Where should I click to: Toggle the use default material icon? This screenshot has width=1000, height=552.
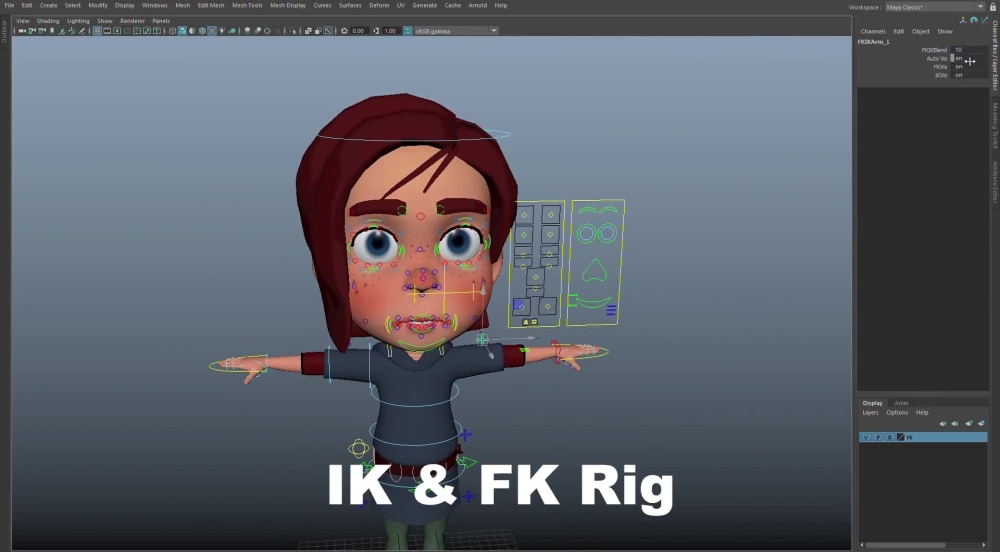[192, 31]
